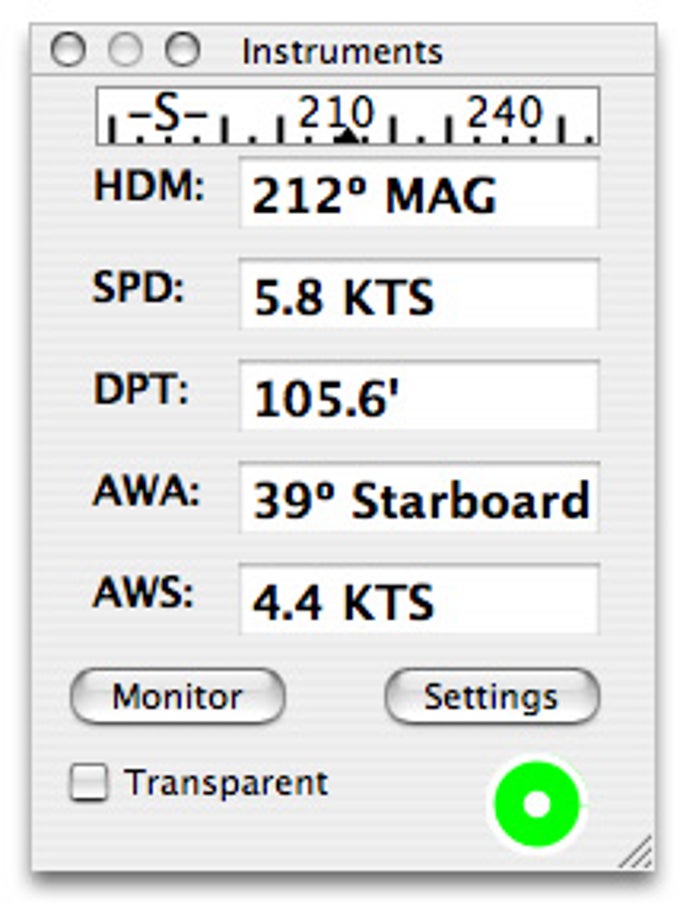The image size is (680, 906).
Task: Click the window resize grip corner
Action: (x=636, y=852)
